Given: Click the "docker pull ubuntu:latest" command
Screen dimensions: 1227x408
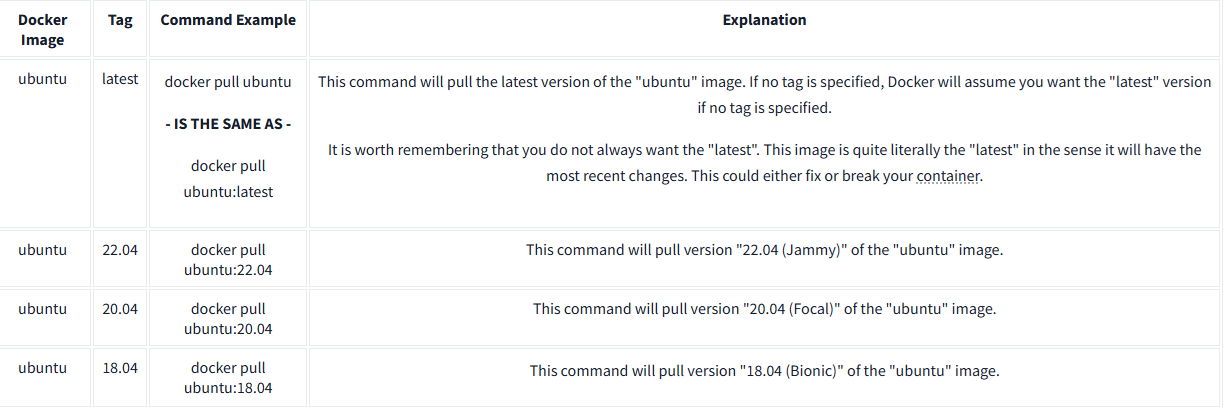Looking at the screenshot, I should click(x=228, y=178).
